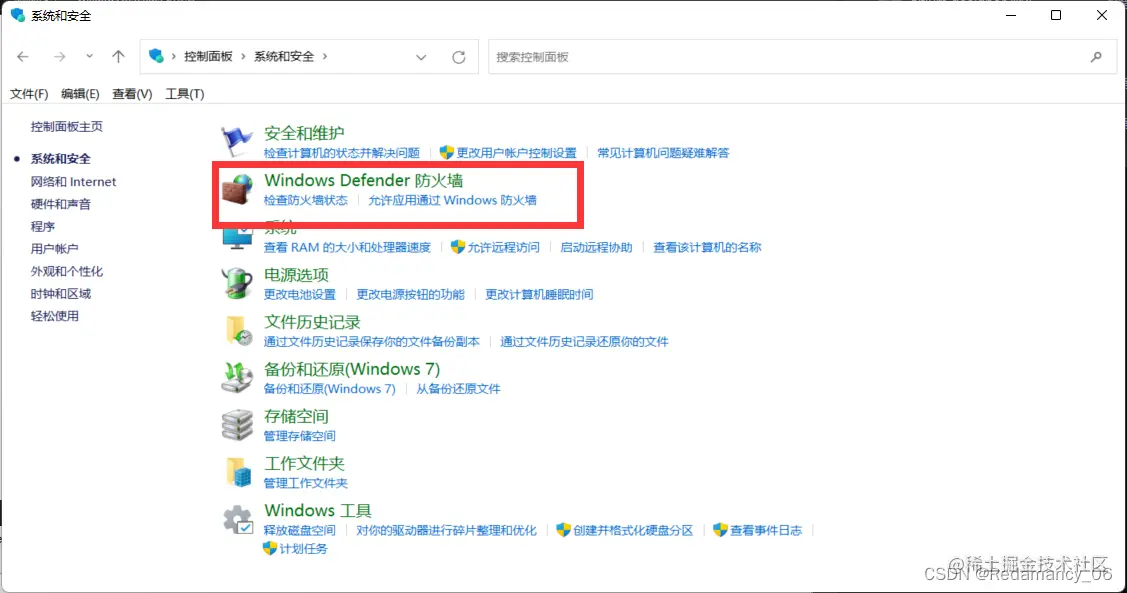Screen dimensions: 1127x593
Task: Click 更改电池设置 link
Action: [300, 295]
